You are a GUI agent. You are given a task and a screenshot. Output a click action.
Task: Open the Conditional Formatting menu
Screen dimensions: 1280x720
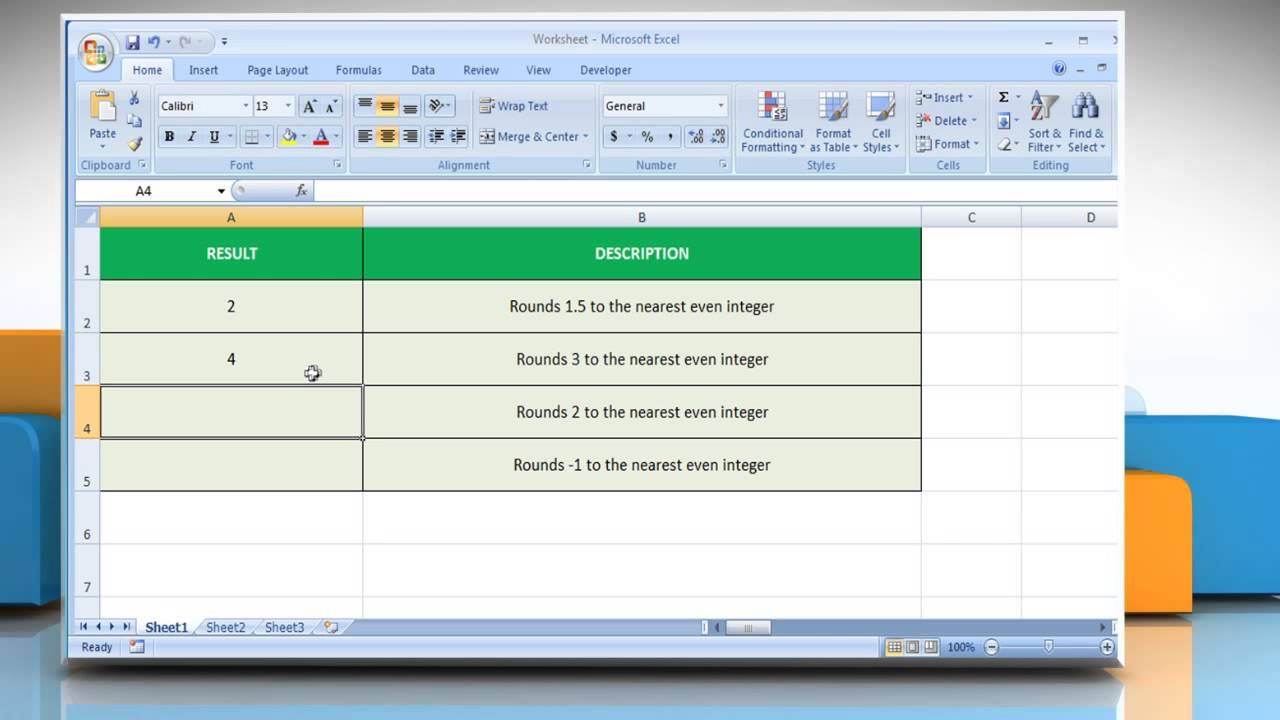tap(772, 122)
